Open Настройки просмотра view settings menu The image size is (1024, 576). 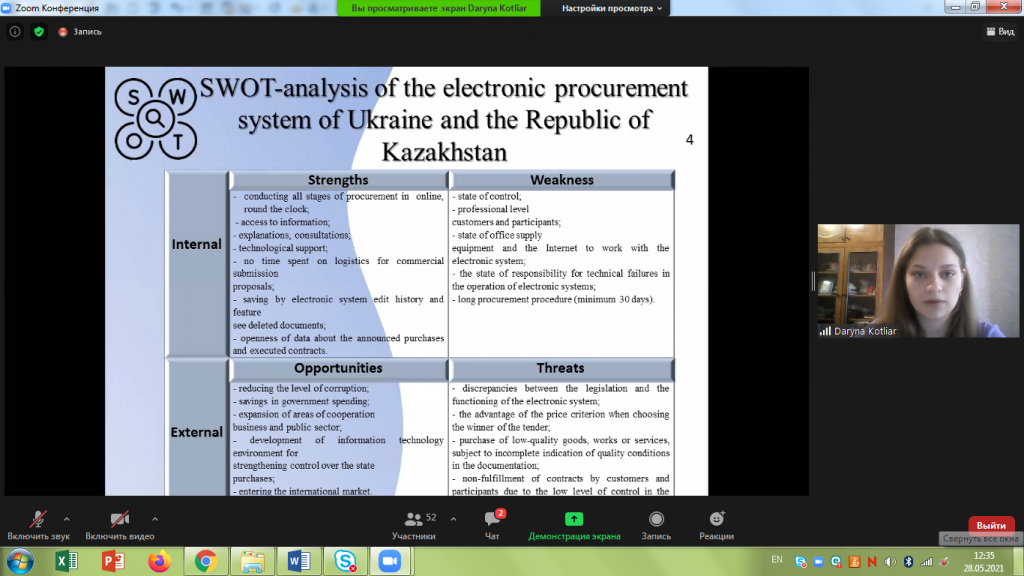point(612,8)
